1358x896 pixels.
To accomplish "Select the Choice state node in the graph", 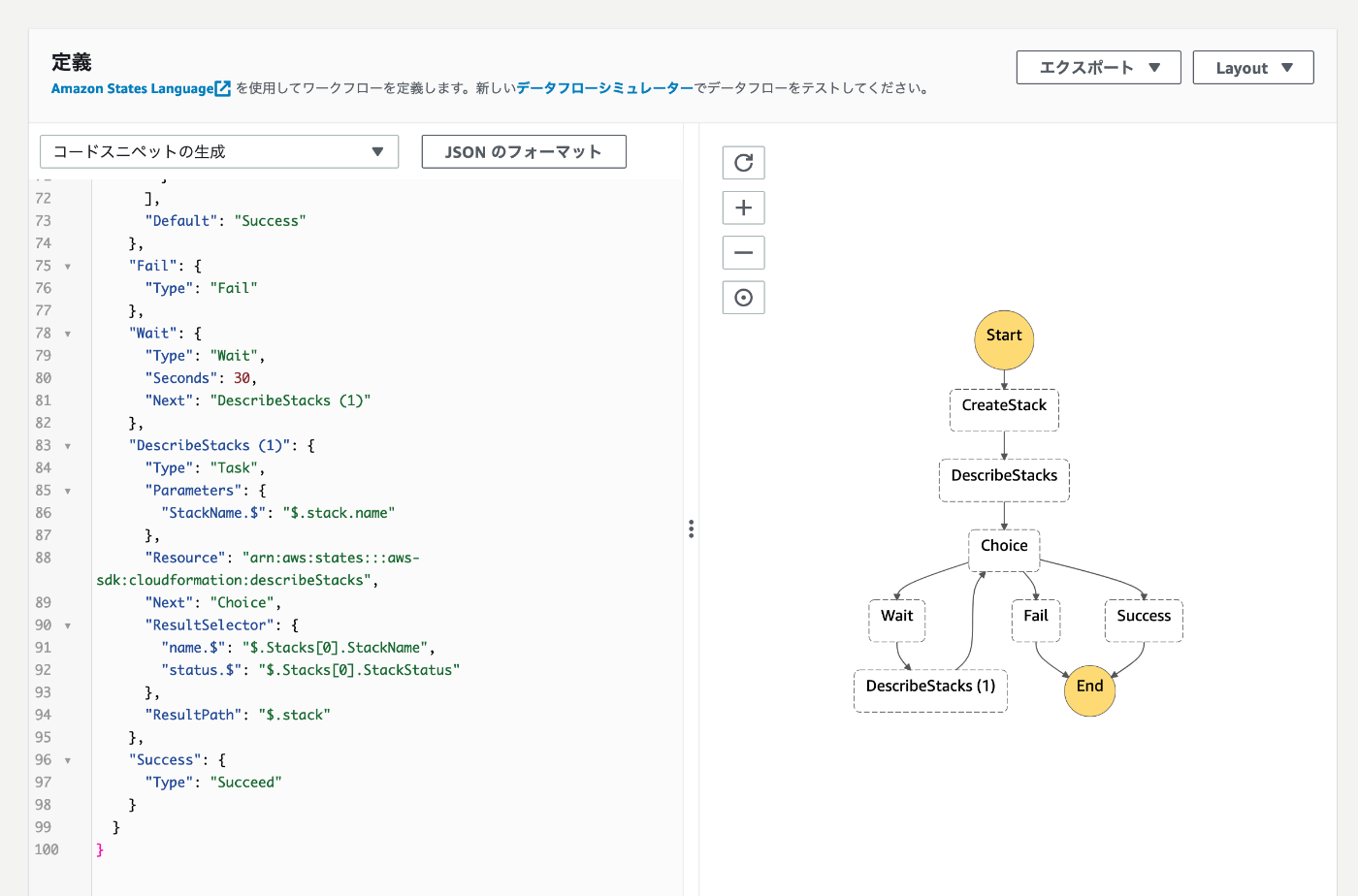I will pos(1003,547).
